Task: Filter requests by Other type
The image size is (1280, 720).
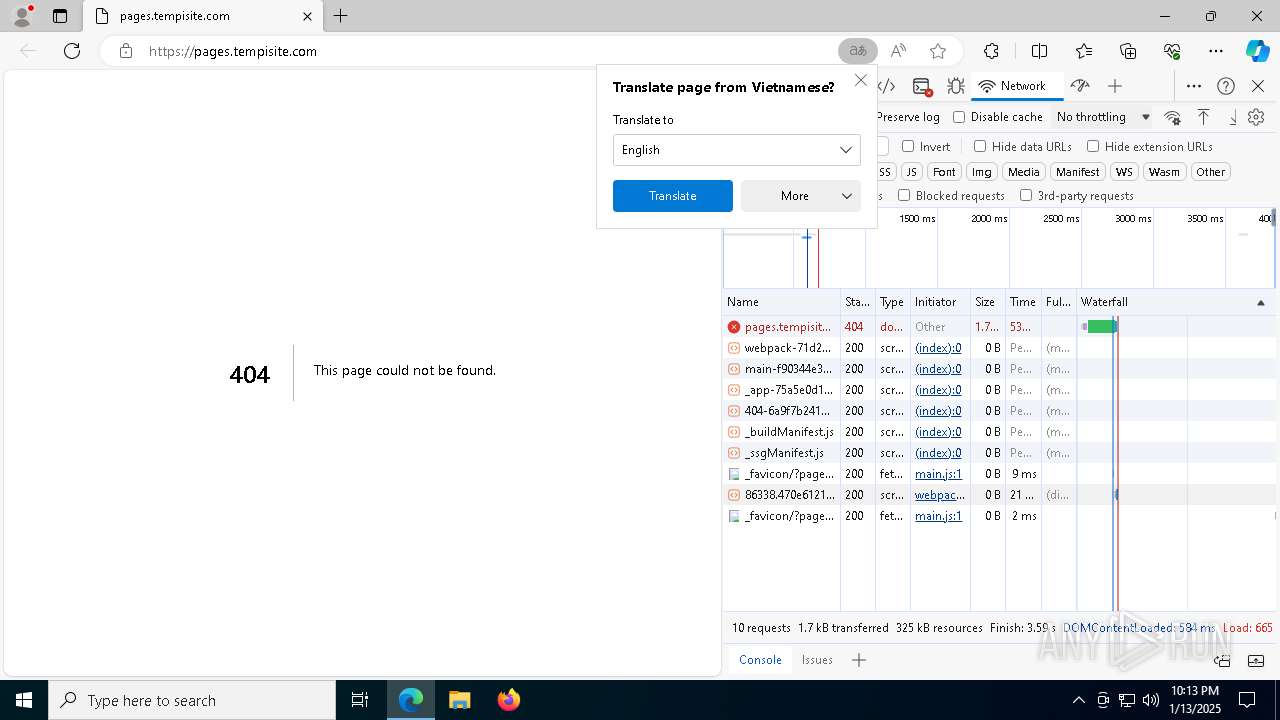Action: [x=1210, y=172]
